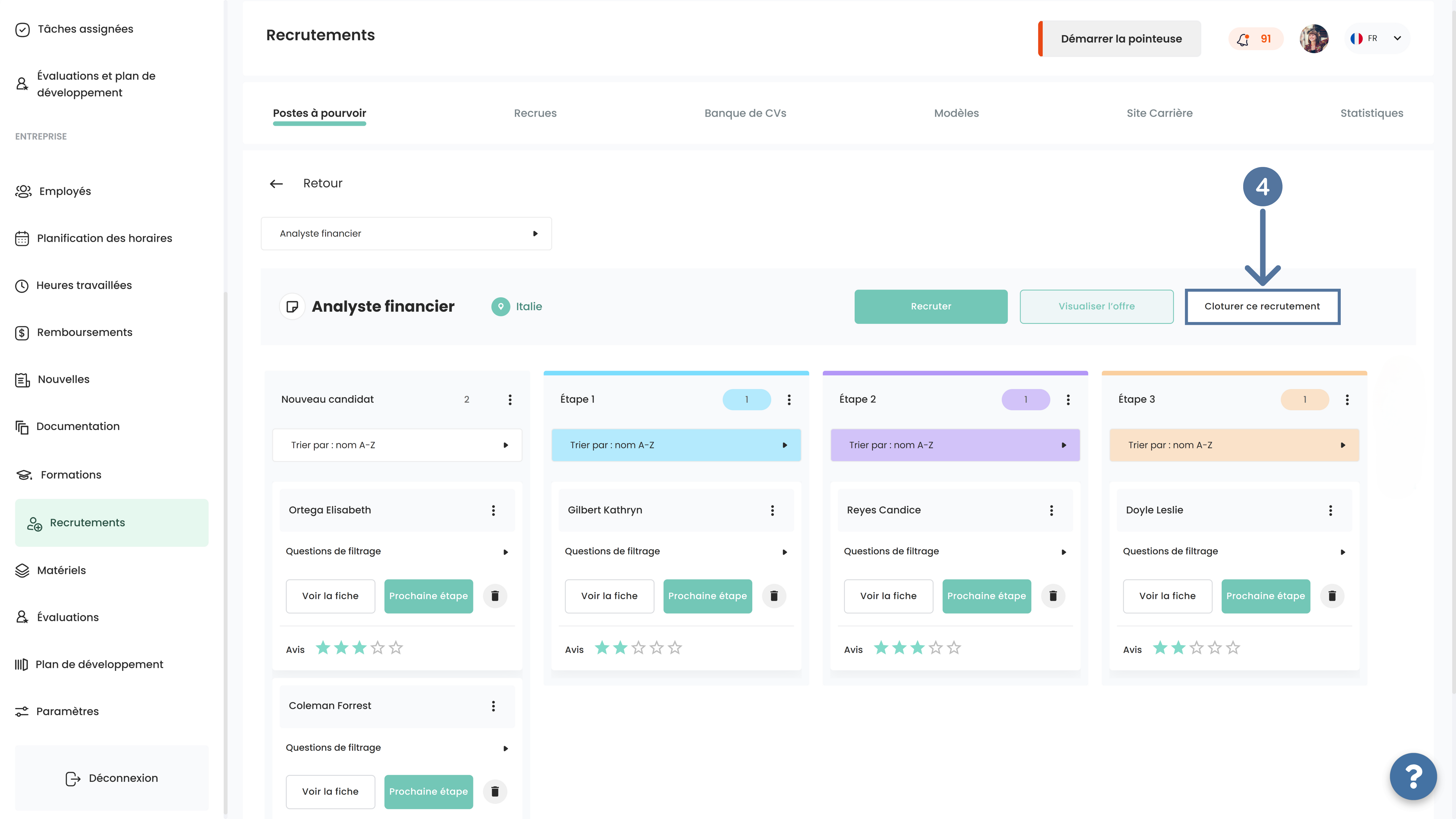Open Coleman Forrest card options menu
1456x819 pixels.
[x=493, y=706]
